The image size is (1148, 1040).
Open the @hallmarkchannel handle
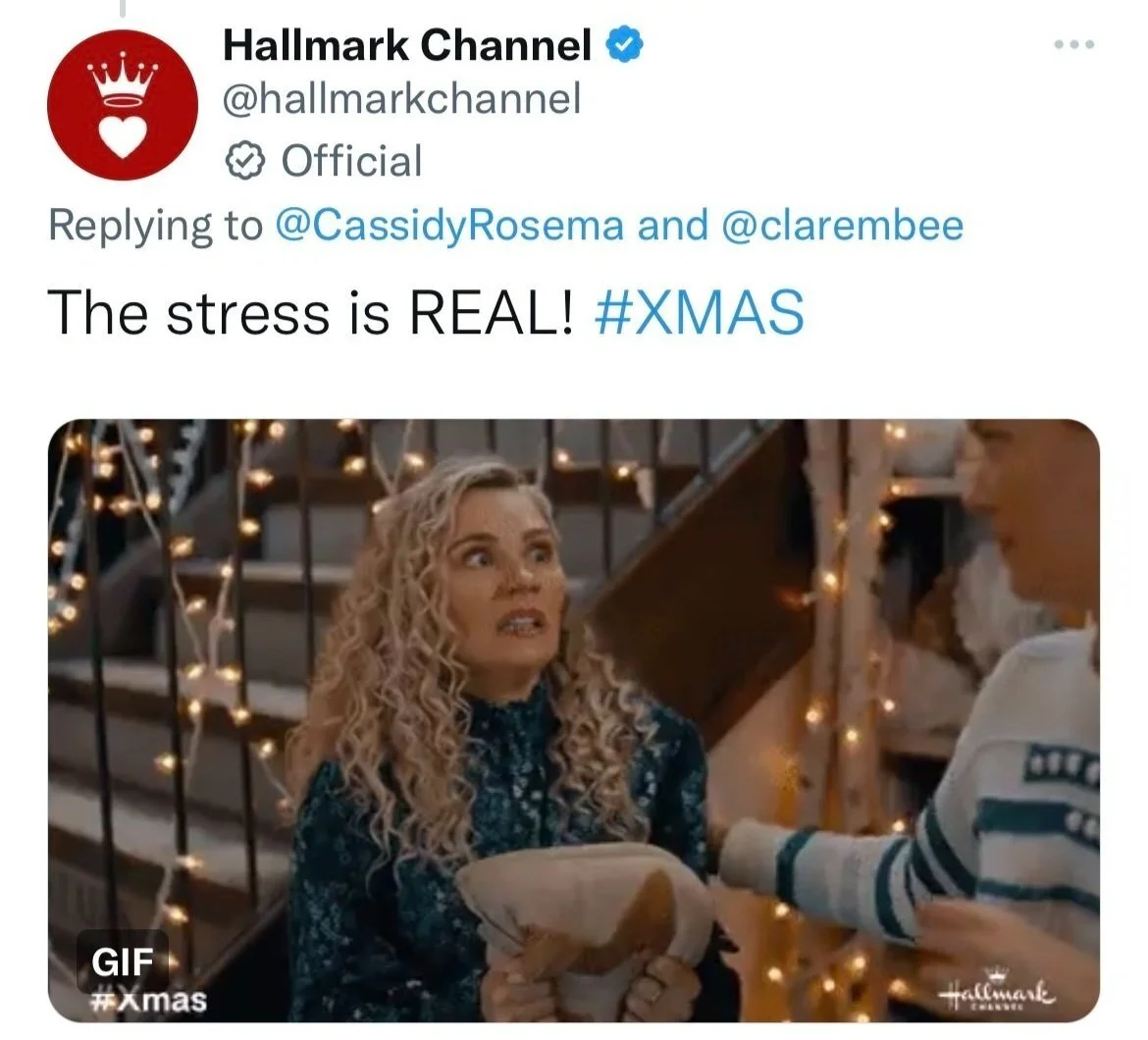402,98
